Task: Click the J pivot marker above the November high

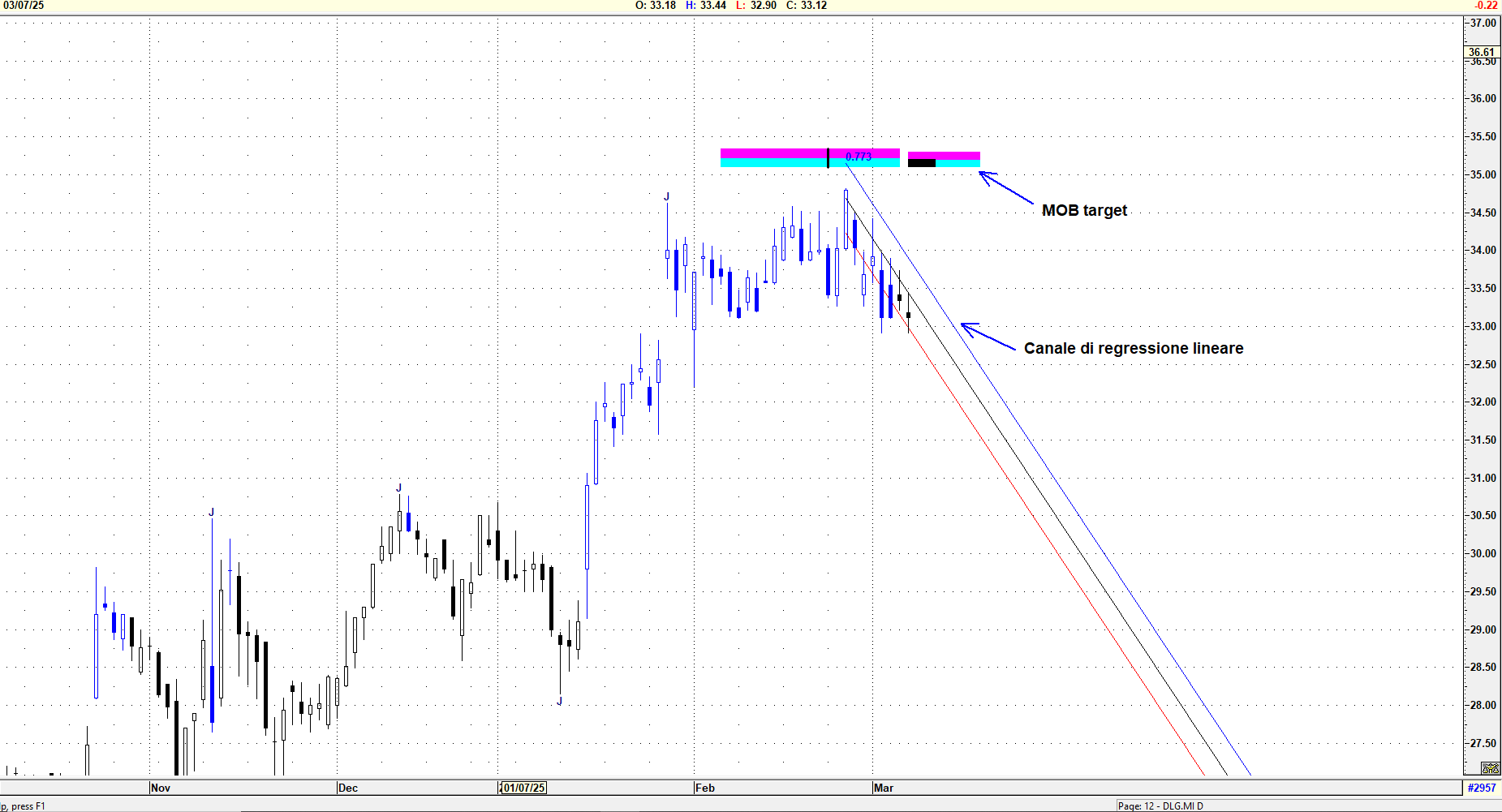Action: click(x=212, y=512)
